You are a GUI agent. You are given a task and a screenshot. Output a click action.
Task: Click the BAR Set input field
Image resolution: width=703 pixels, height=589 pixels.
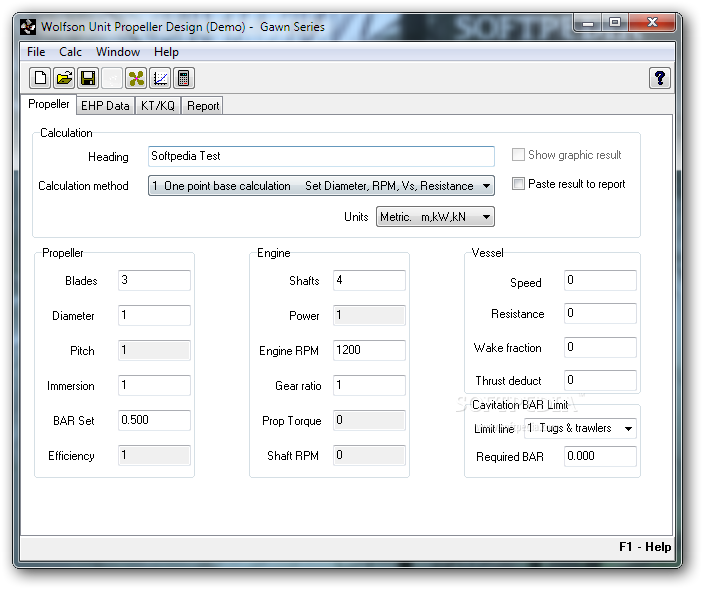[x=154, y=420]
